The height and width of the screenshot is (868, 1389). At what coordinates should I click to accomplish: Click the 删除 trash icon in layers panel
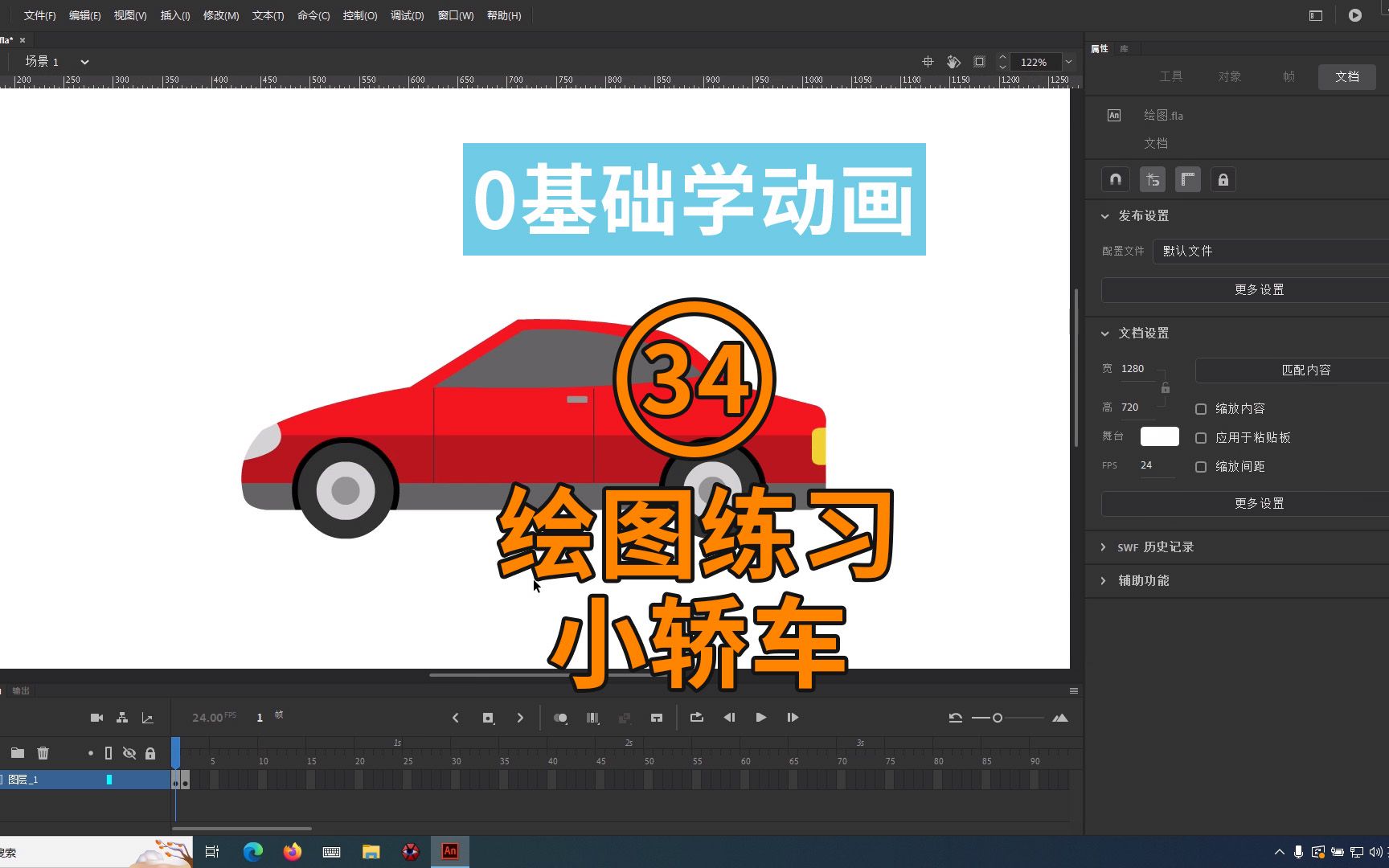(43, 753)
